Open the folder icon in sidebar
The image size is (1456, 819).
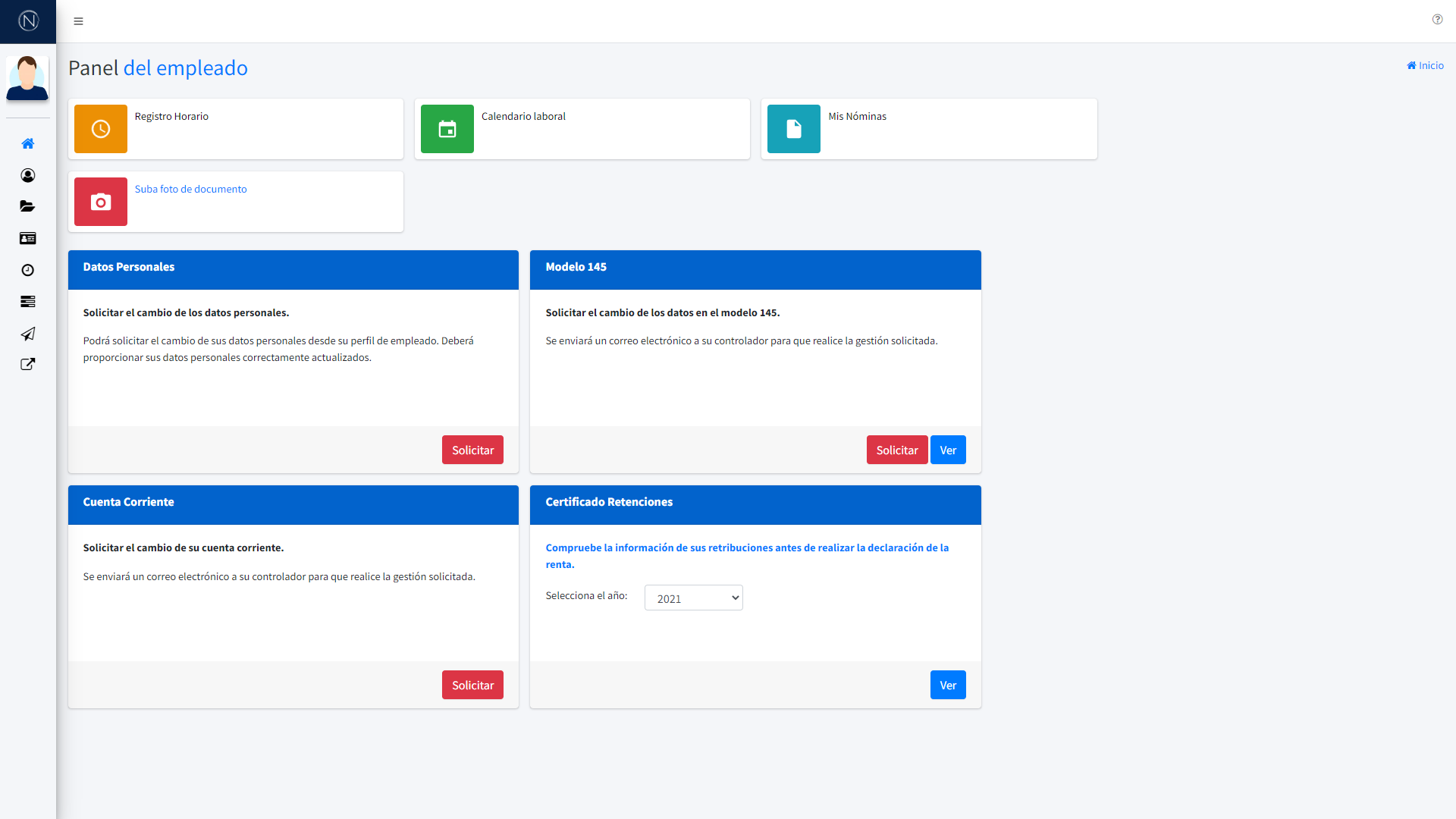pos(28,206)
